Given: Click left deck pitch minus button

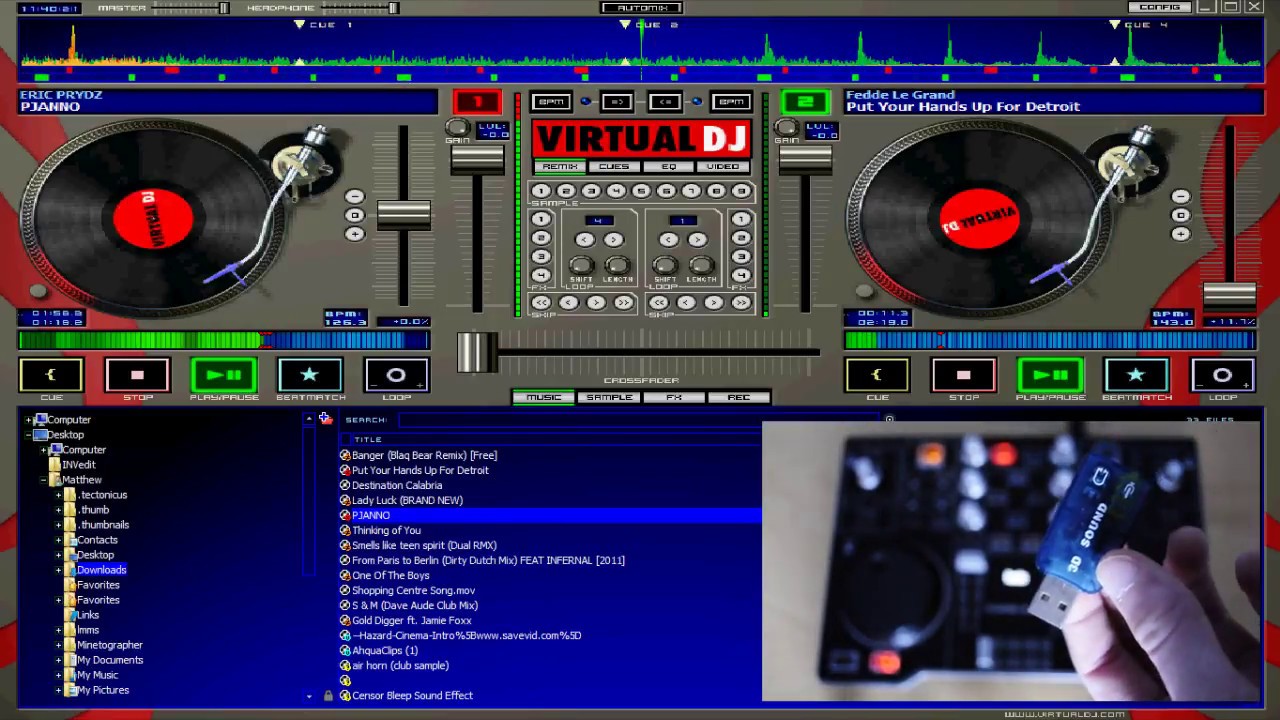Looking at the screenshot, I should point(354,197).
